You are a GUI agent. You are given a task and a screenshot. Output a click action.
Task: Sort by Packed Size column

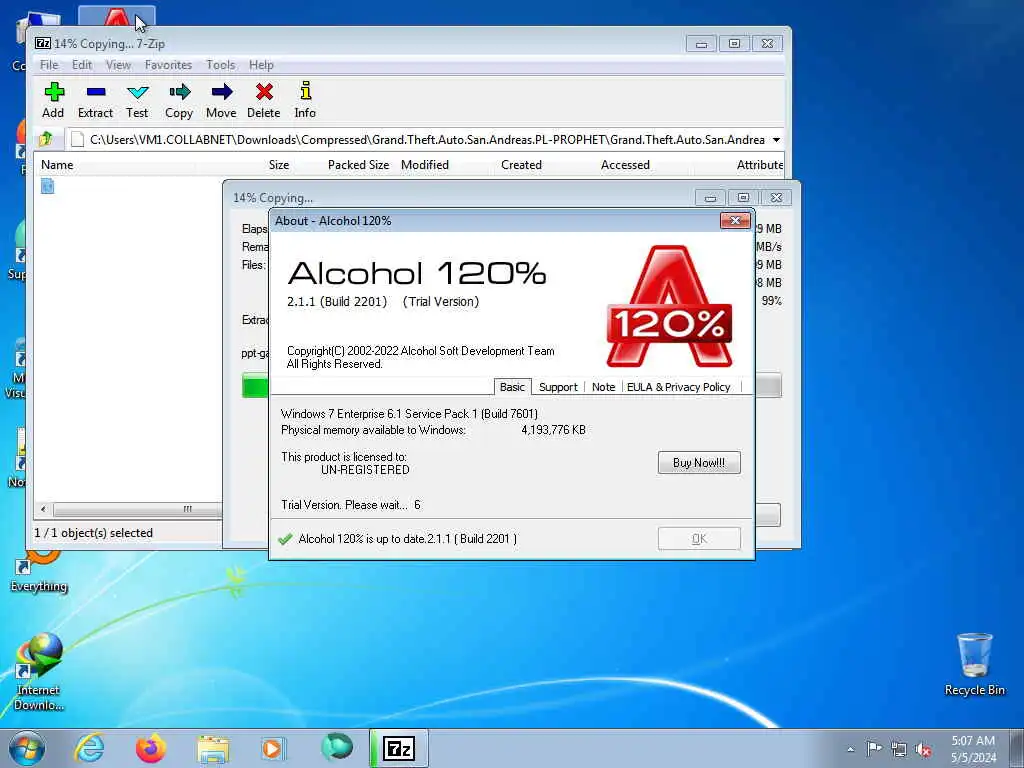[358, 165]
